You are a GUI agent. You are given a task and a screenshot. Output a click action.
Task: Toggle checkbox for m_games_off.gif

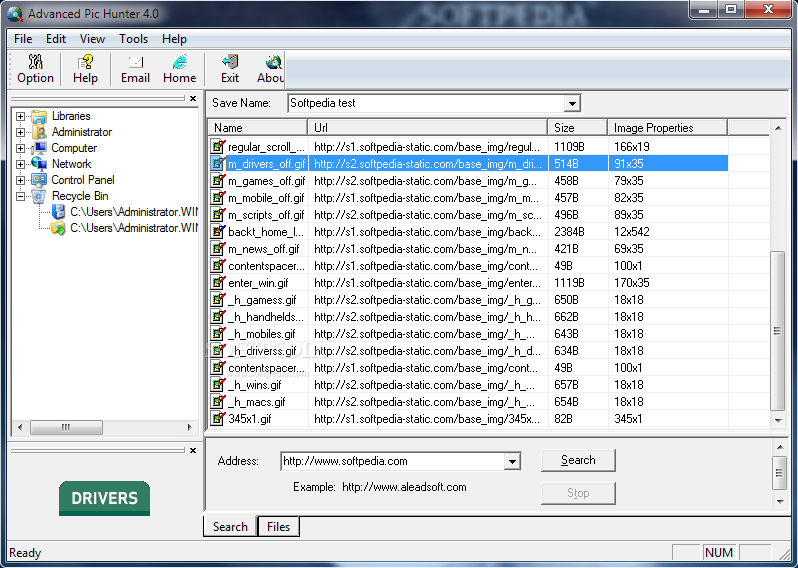coord(218,181)
